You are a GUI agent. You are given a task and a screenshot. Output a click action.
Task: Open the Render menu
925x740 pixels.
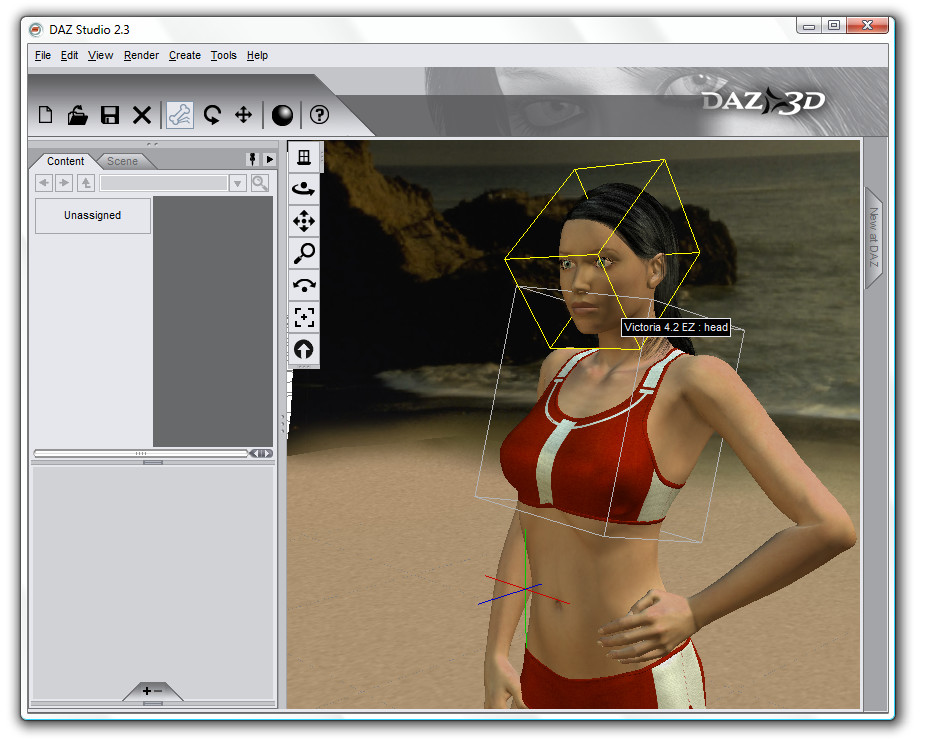pyautogui.click(x=141, y=55)
